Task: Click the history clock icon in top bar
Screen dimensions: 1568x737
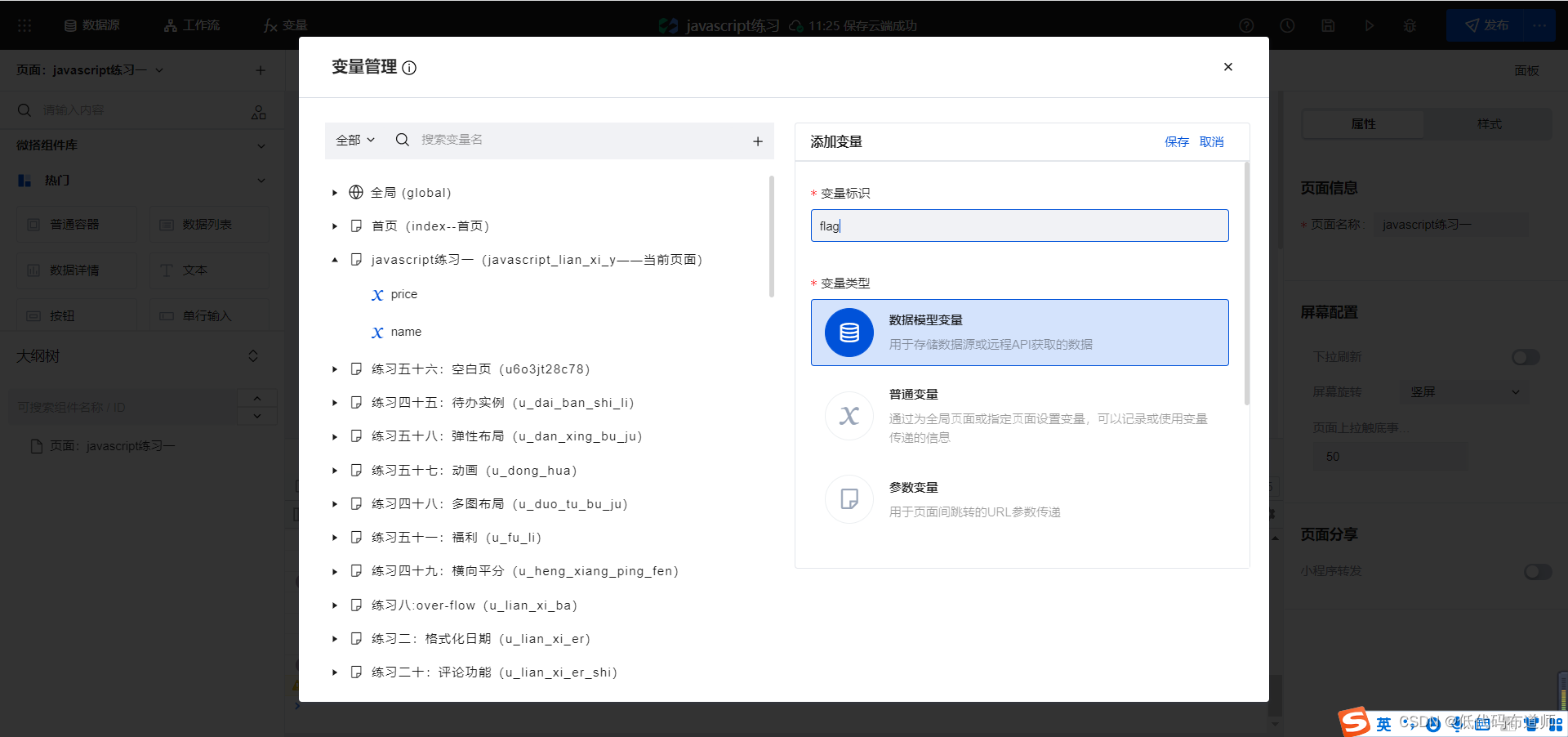Action: coord(1287,25)
